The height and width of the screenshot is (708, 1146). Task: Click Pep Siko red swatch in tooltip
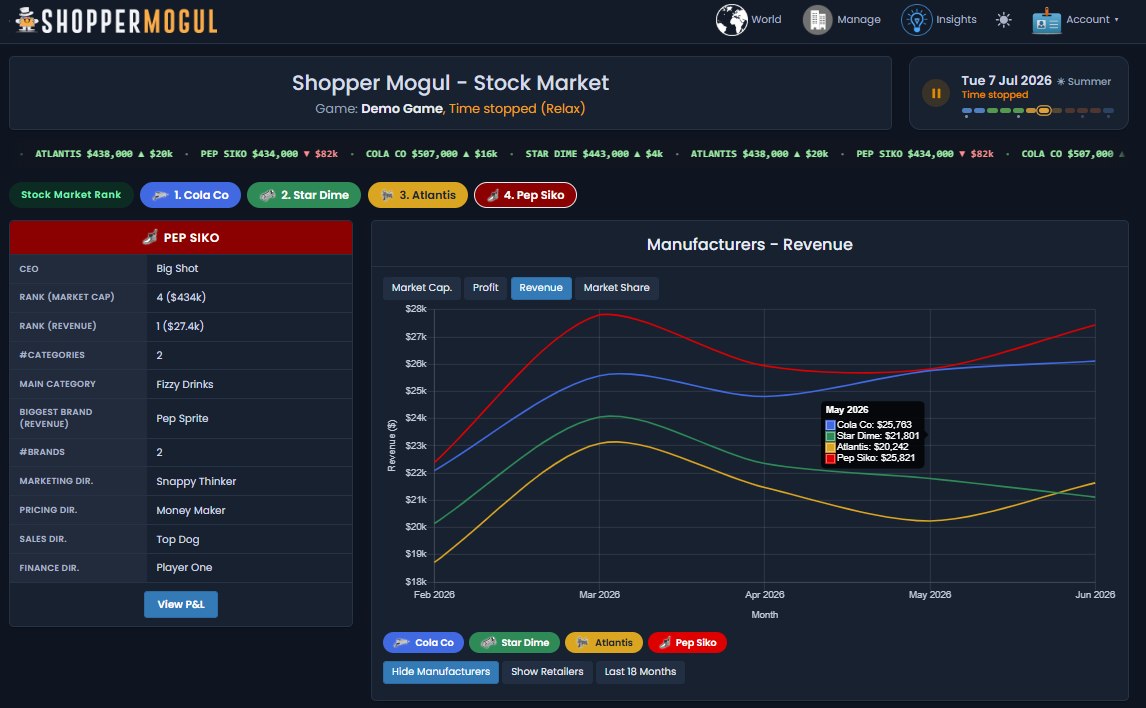click(x=830, y=458)
